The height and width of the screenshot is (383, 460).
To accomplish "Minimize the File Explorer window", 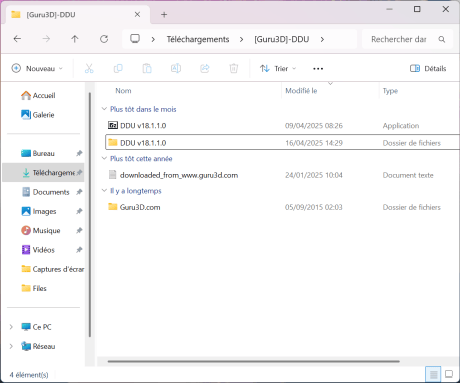I will [389, 9].
